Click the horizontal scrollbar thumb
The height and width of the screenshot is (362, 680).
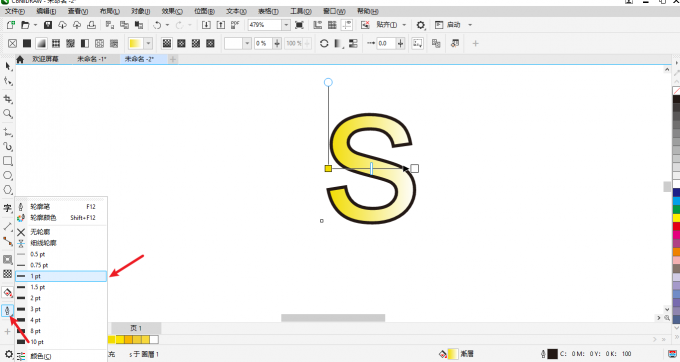click(x=333, y=318)
